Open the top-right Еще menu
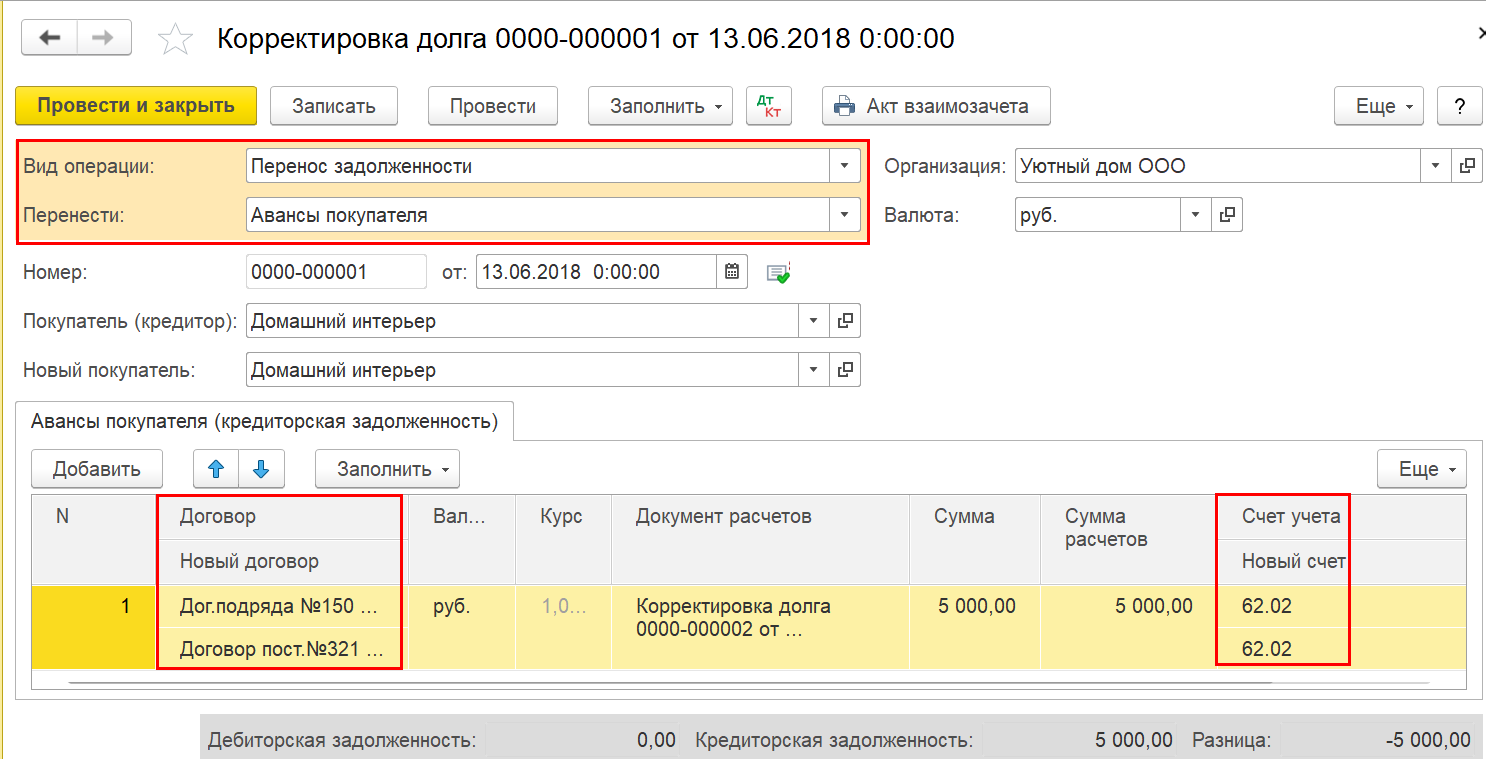Viewport: 1486px width, 759px height. tap(1379, 106)
